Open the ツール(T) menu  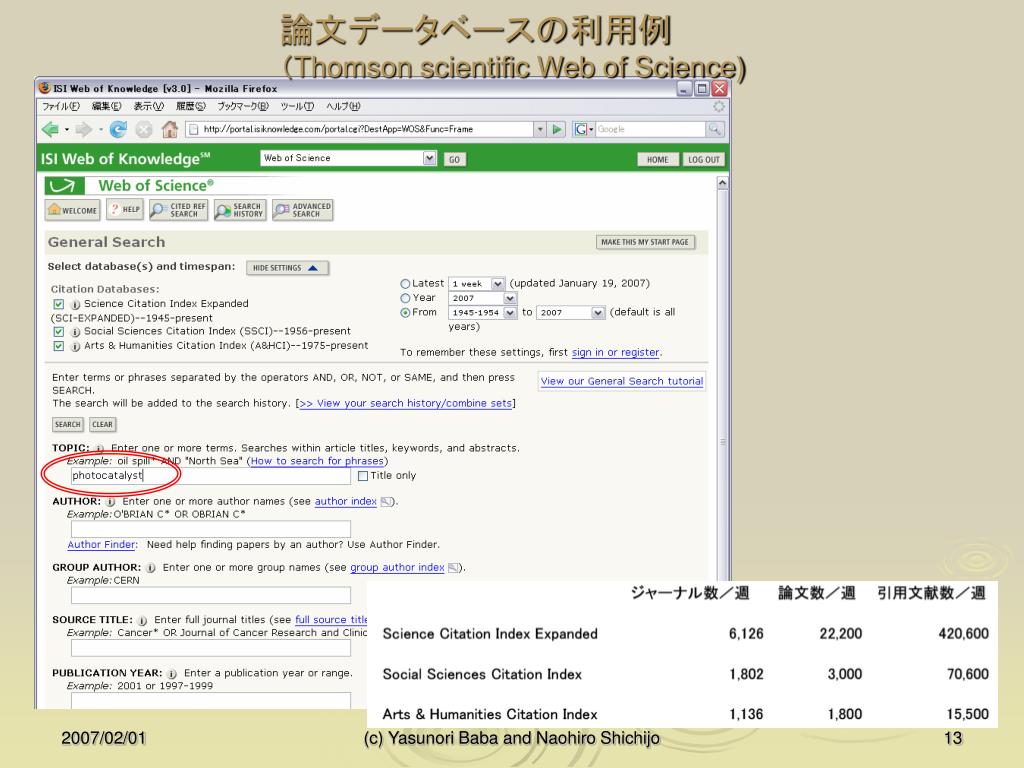[297, 106]
